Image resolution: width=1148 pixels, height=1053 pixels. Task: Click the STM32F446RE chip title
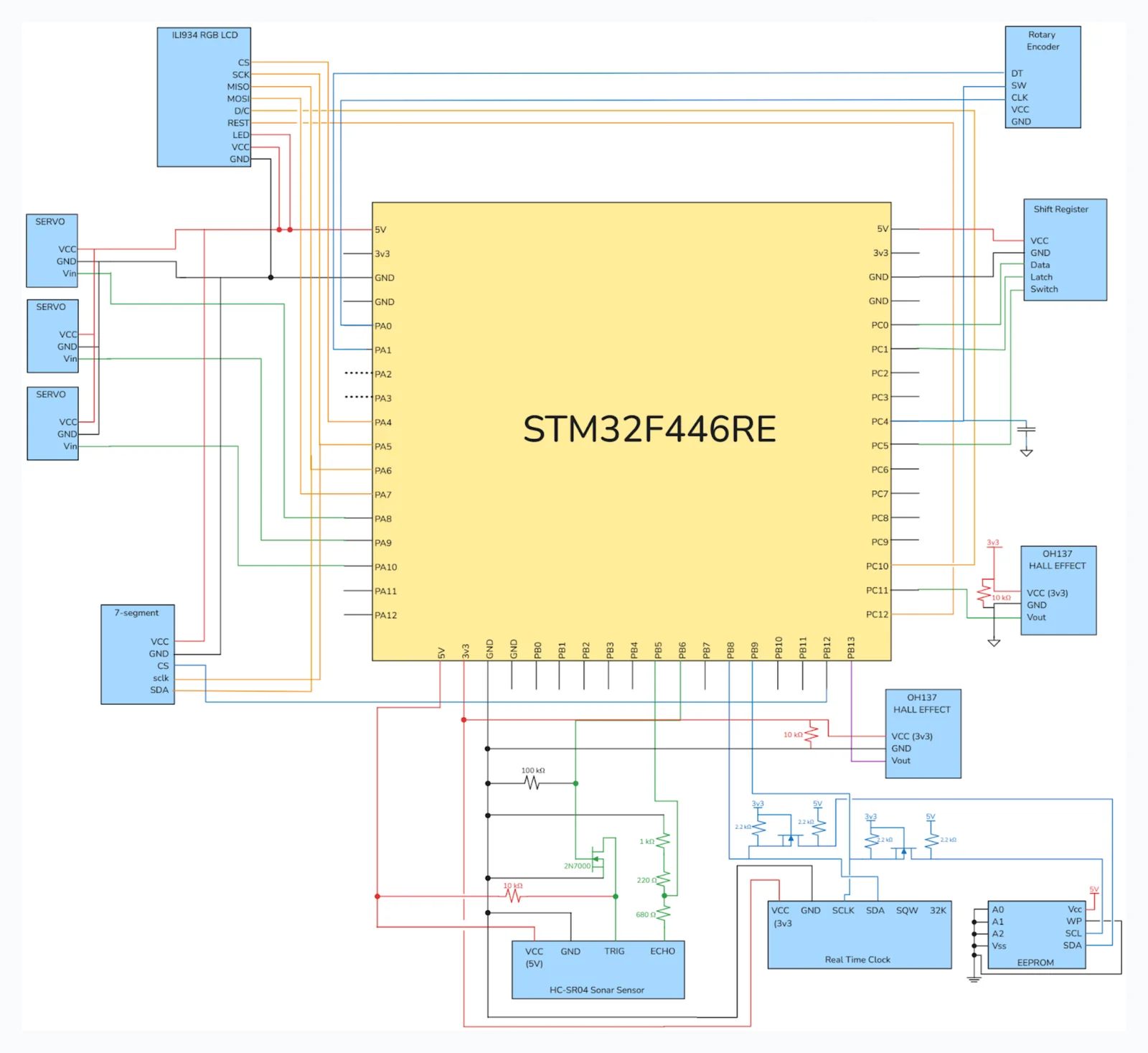649,429
